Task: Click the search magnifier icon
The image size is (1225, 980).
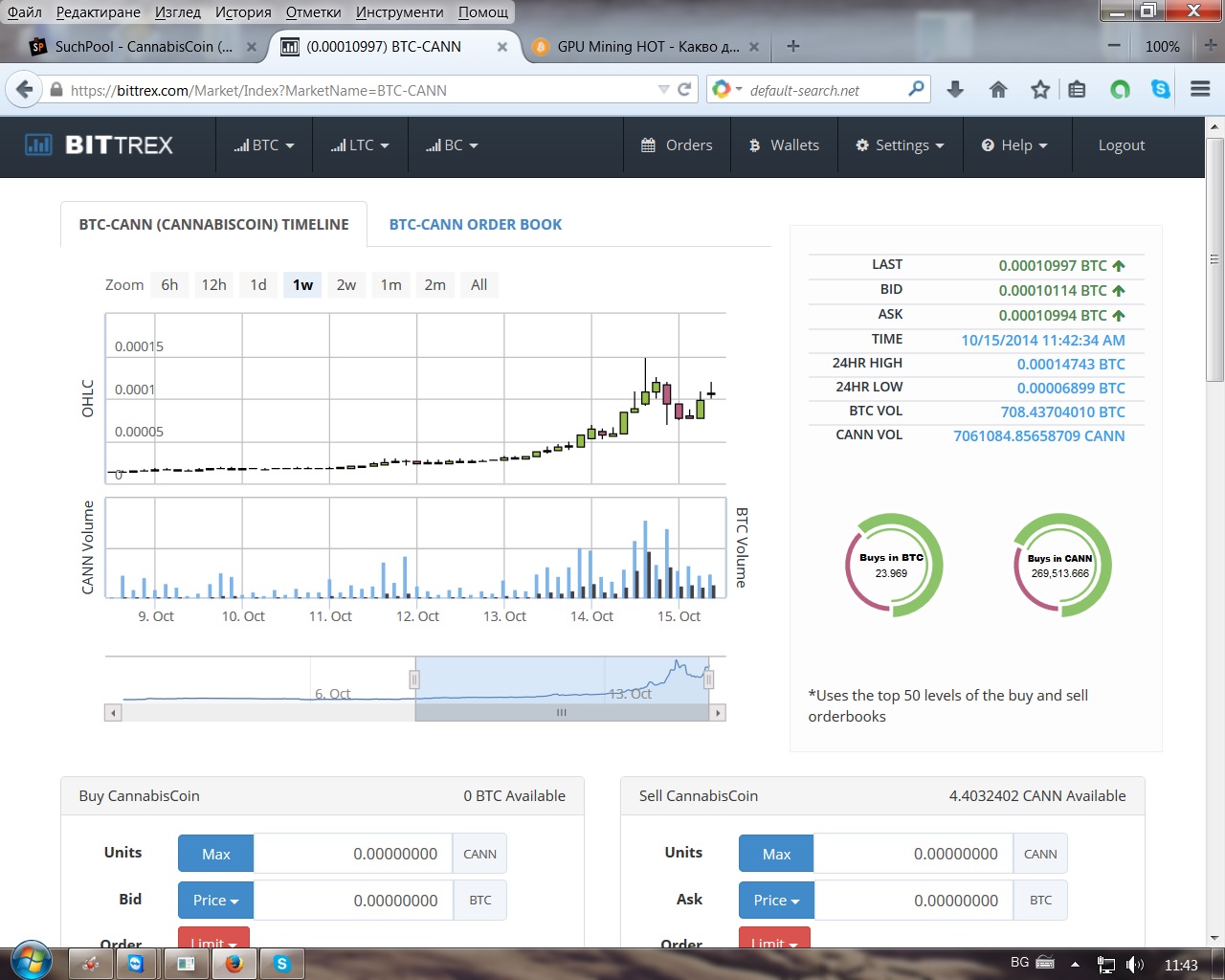Action: pos(916,89)
